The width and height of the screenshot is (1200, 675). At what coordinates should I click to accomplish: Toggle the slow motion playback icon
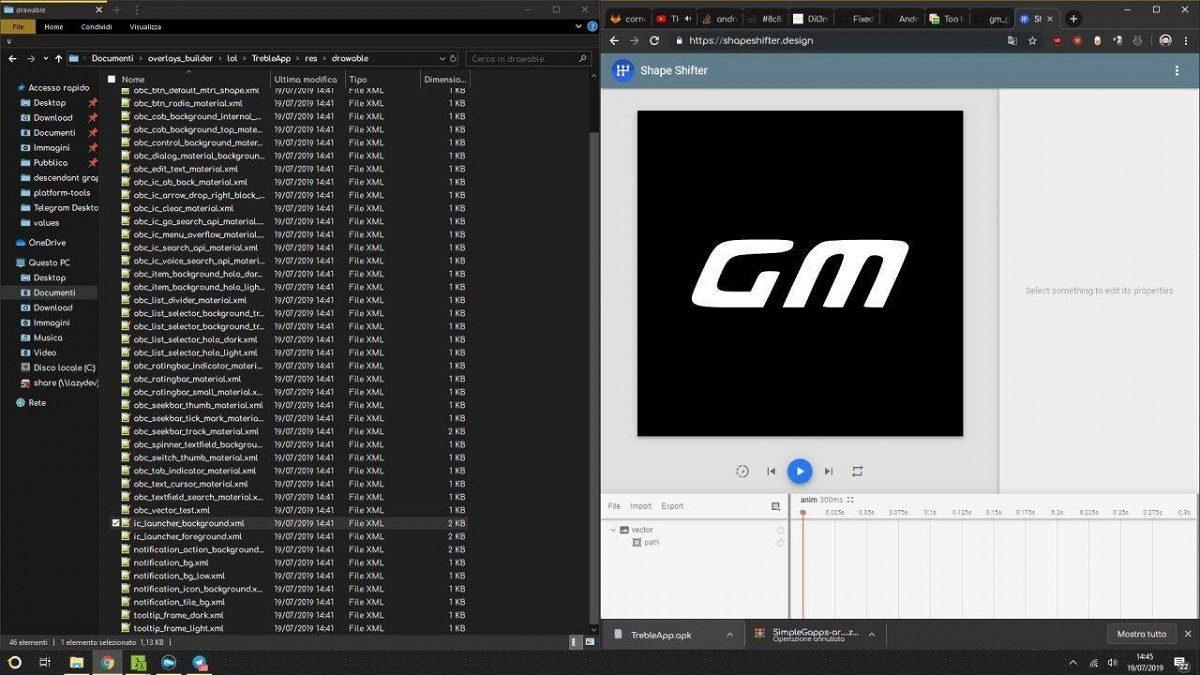[742, 471]
